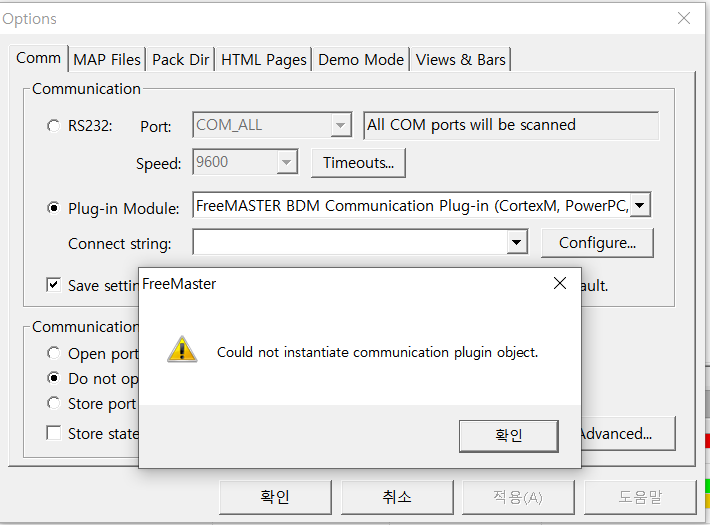Select the RS232 radio button
The height and width of the screenshot is (525, 710).
click(53, 125)
